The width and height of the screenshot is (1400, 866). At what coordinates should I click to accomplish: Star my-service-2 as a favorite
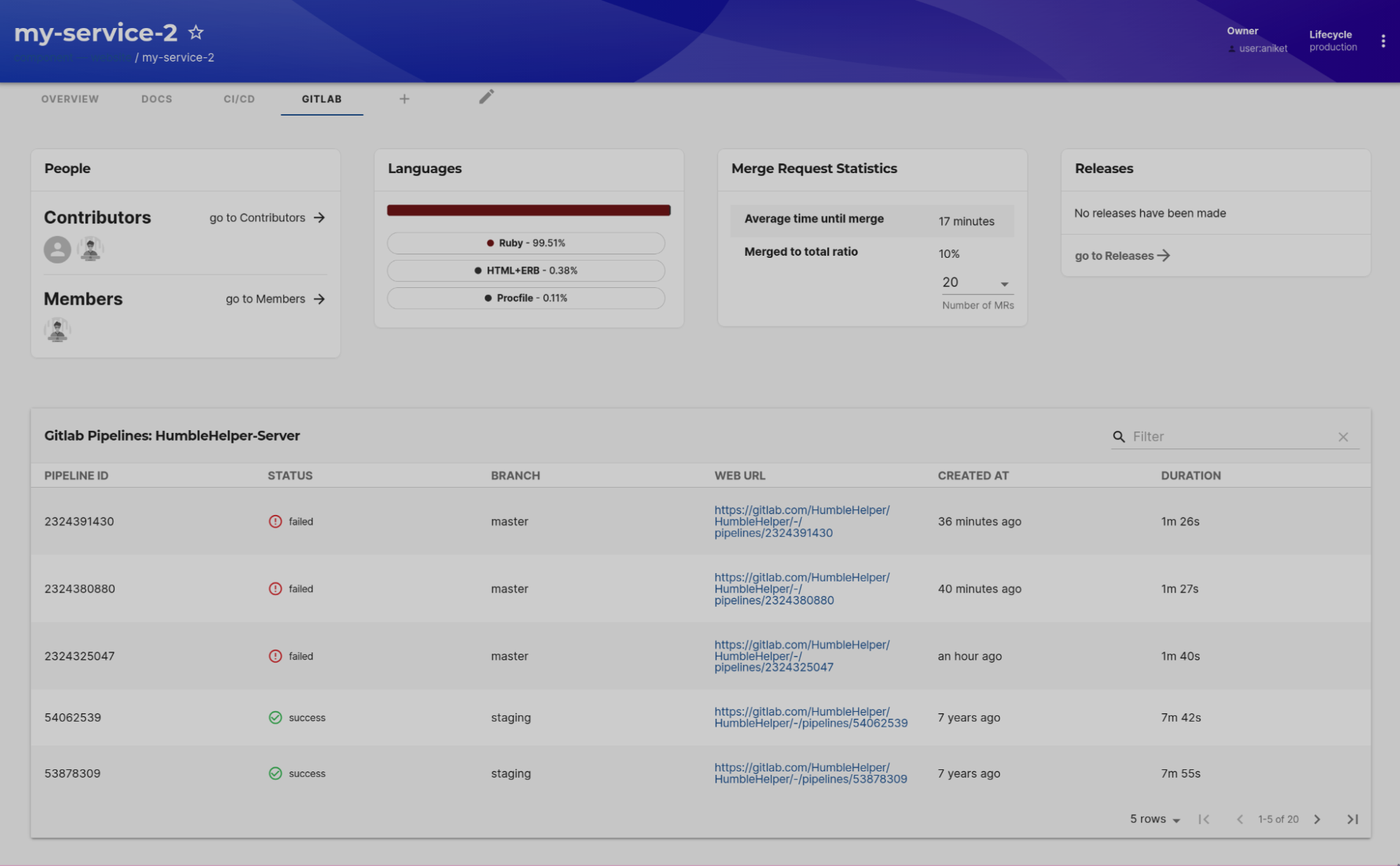[195, 32]
